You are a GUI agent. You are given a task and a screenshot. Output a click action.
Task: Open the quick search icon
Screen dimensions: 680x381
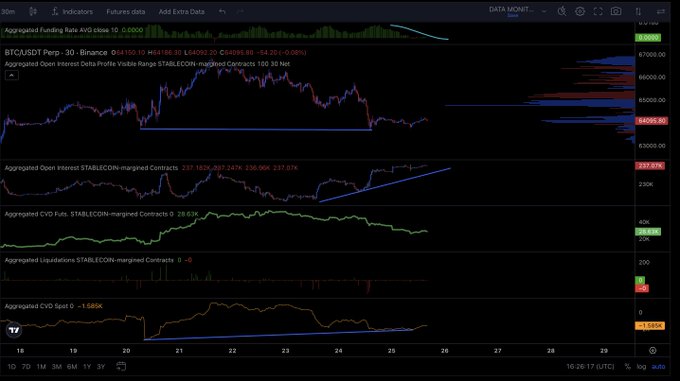562,11
